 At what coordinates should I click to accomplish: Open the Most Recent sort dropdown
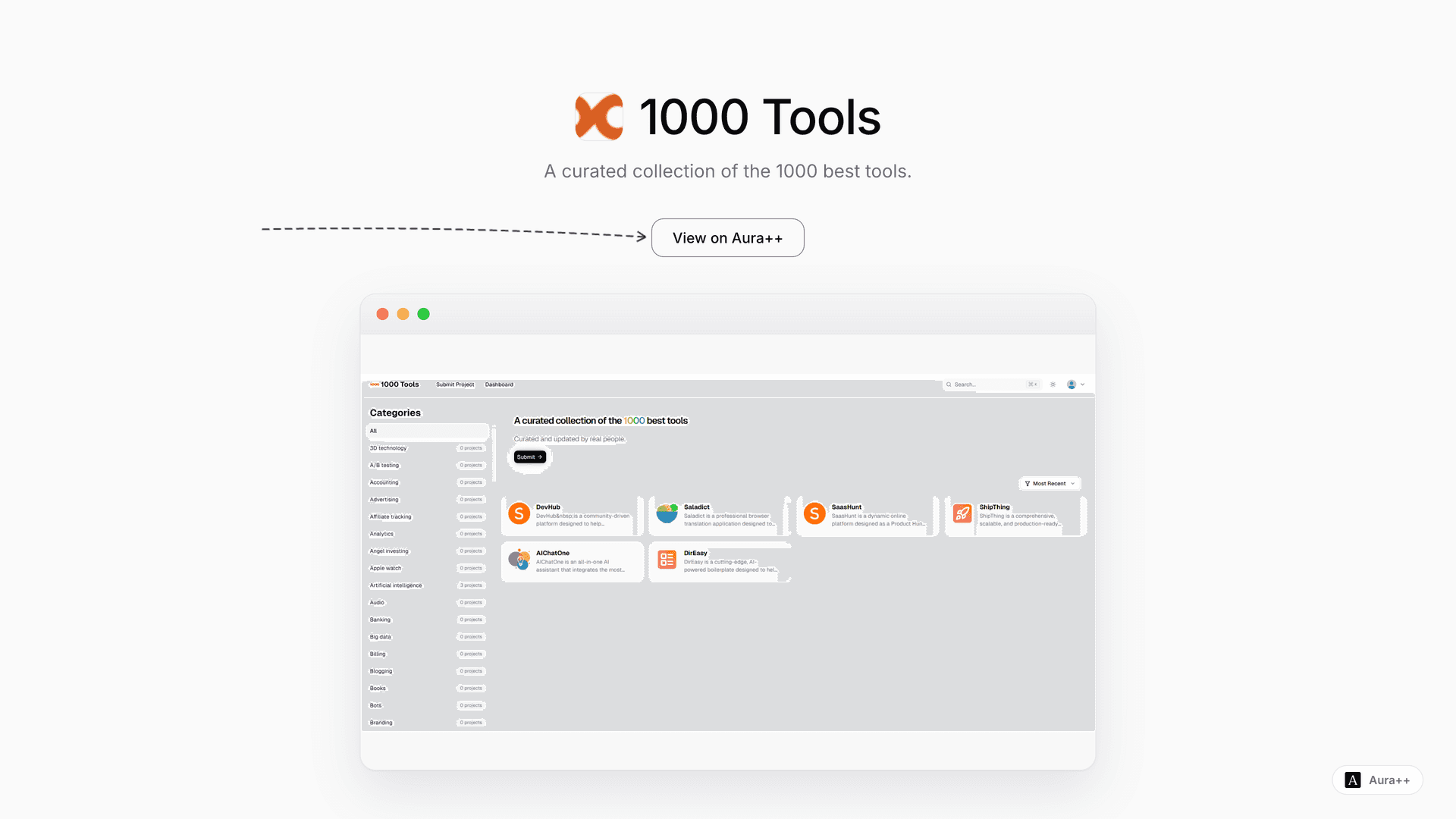[1050, 484]
